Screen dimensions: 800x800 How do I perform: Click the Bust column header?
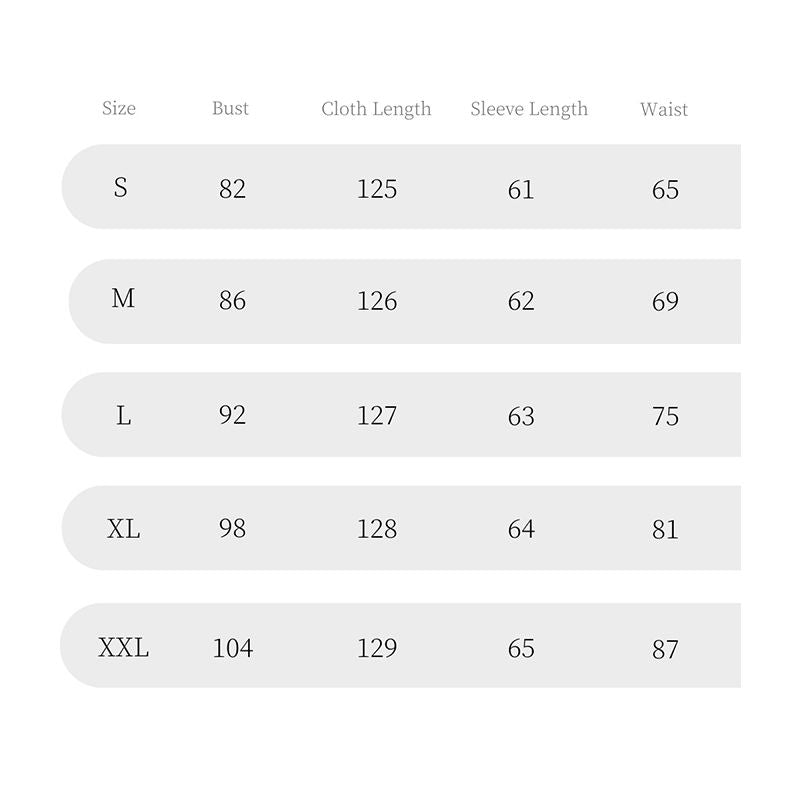pyautogui.click(x=230, y=108)
